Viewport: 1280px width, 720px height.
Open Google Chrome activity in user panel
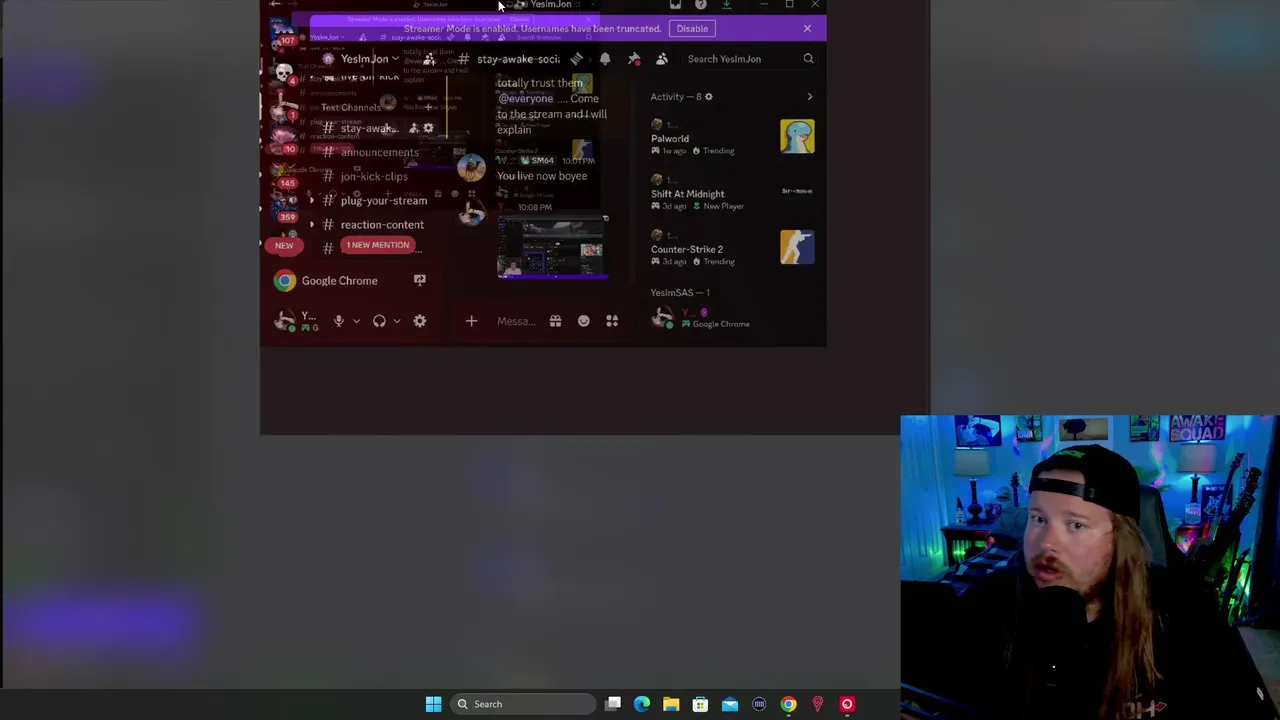click(x=339, y=281)
